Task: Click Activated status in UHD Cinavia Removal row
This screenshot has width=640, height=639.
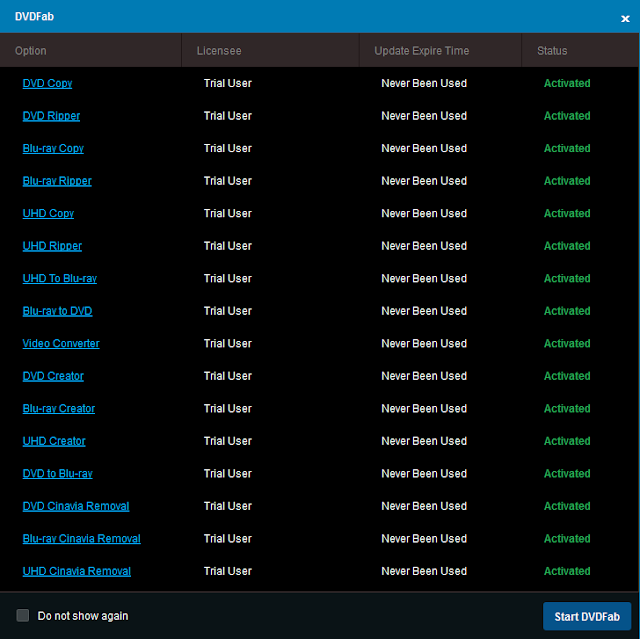Action: [567, 571]
